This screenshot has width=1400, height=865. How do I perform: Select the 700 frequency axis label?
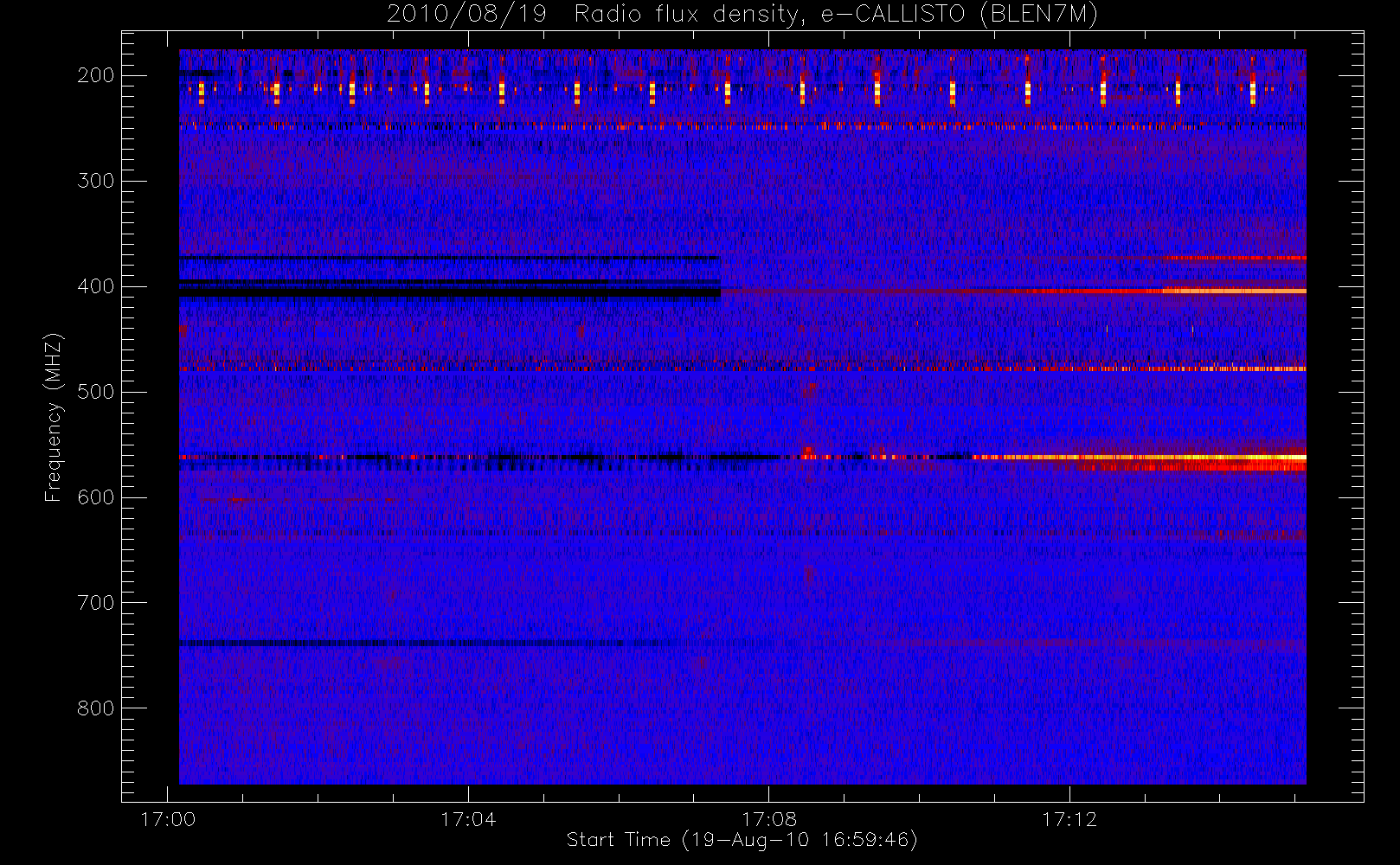[96, 603]
